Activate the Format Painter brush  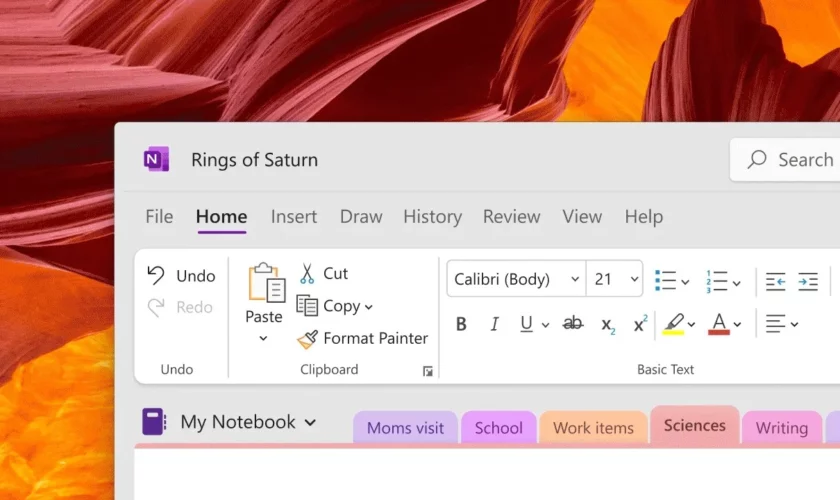[x=308, y=339]
